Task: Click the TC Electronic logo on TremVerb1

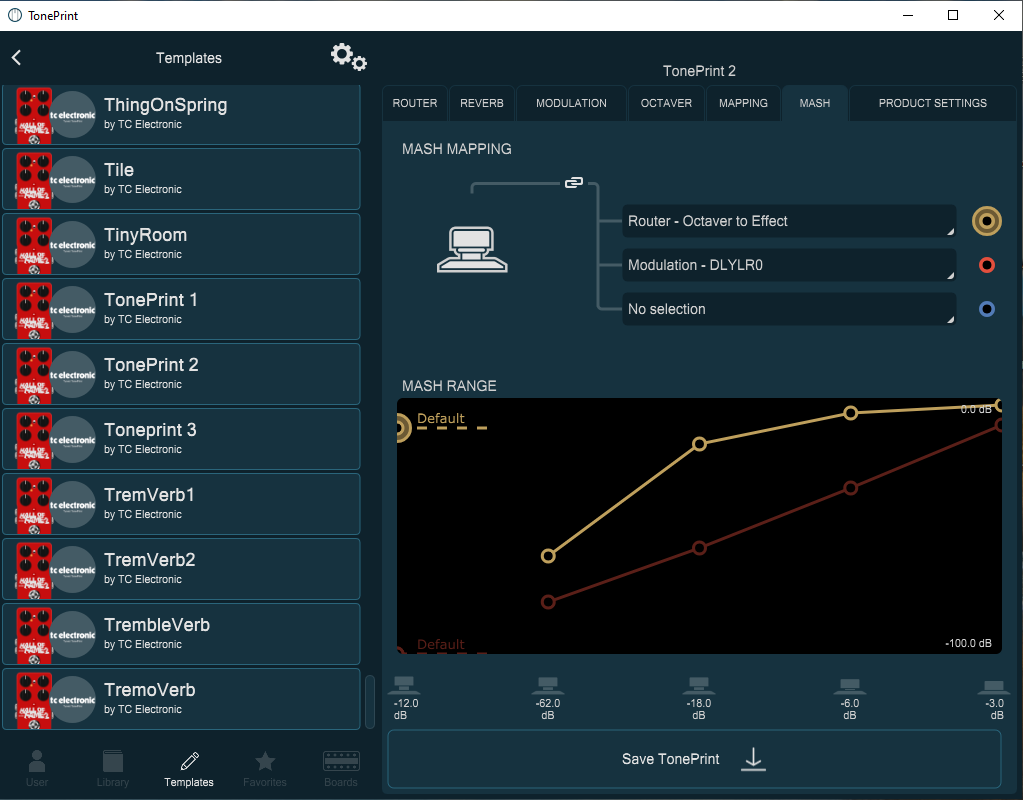Action: 72,505
